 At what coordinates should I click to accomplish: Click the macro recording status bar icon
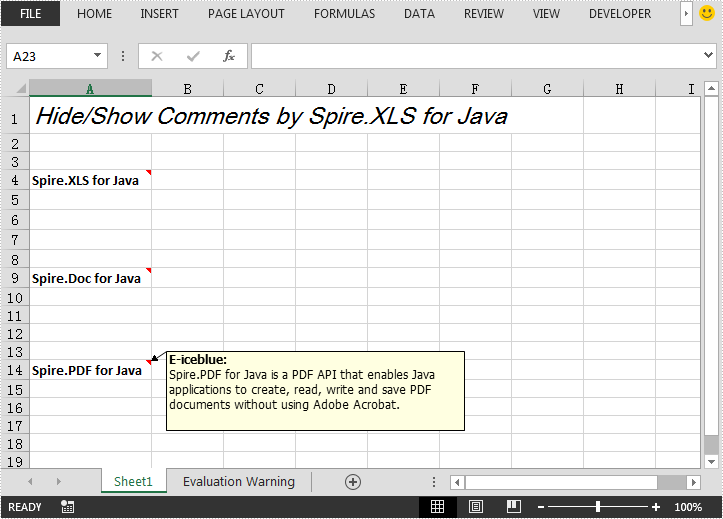[x=67, y=507]
